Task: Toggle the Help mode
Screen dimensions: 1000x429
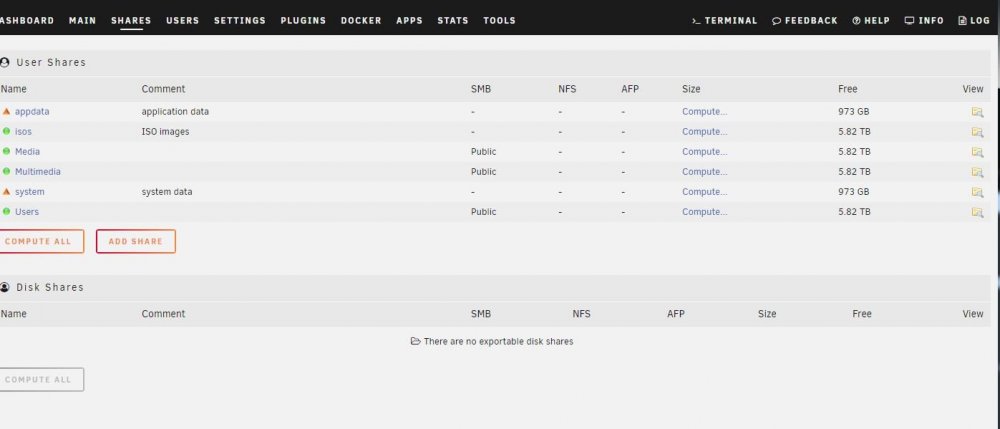Action: pos(871,20)
